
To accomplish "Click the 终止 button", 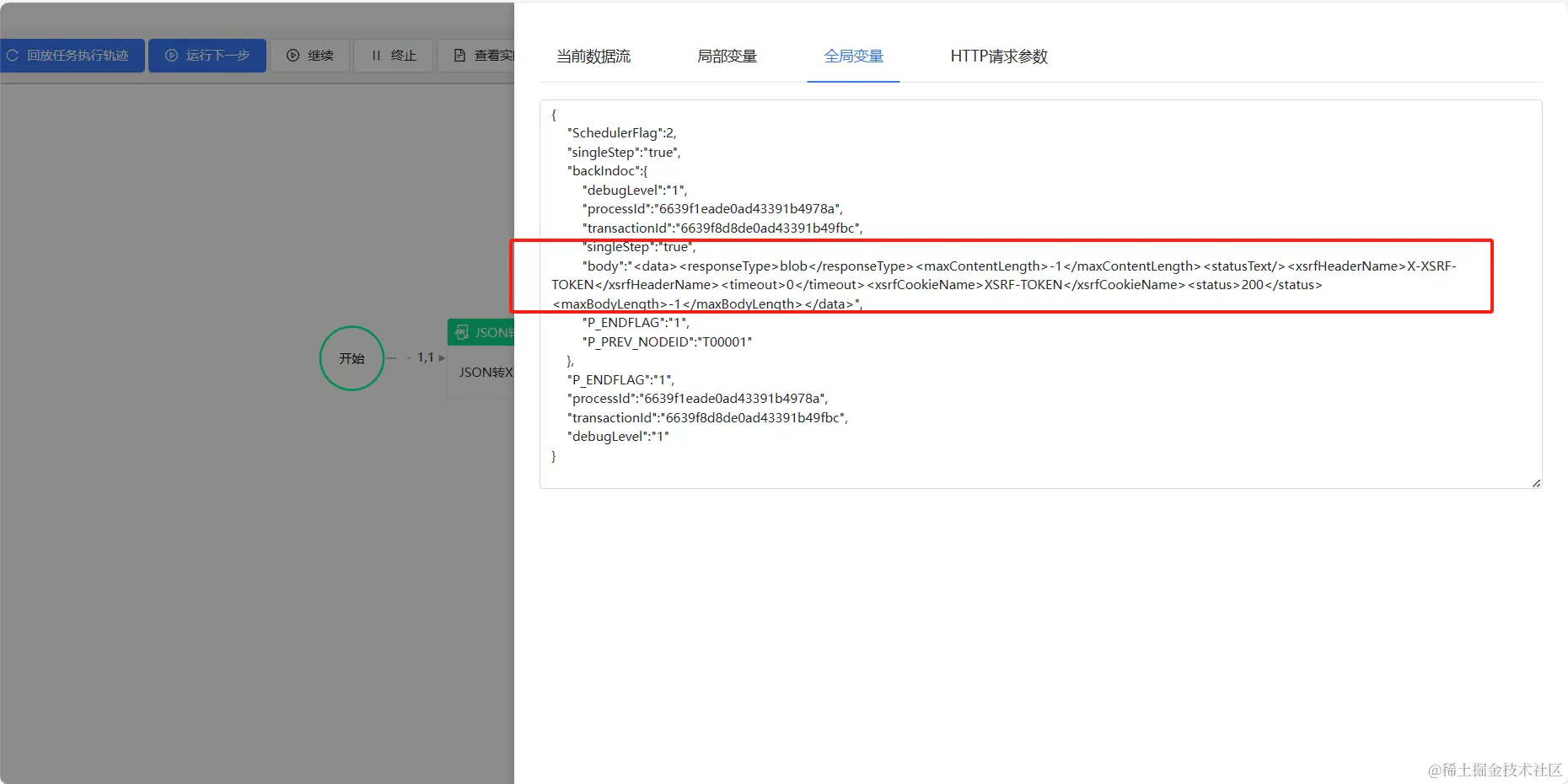I will pyautogui.click(x=394, y=56).
